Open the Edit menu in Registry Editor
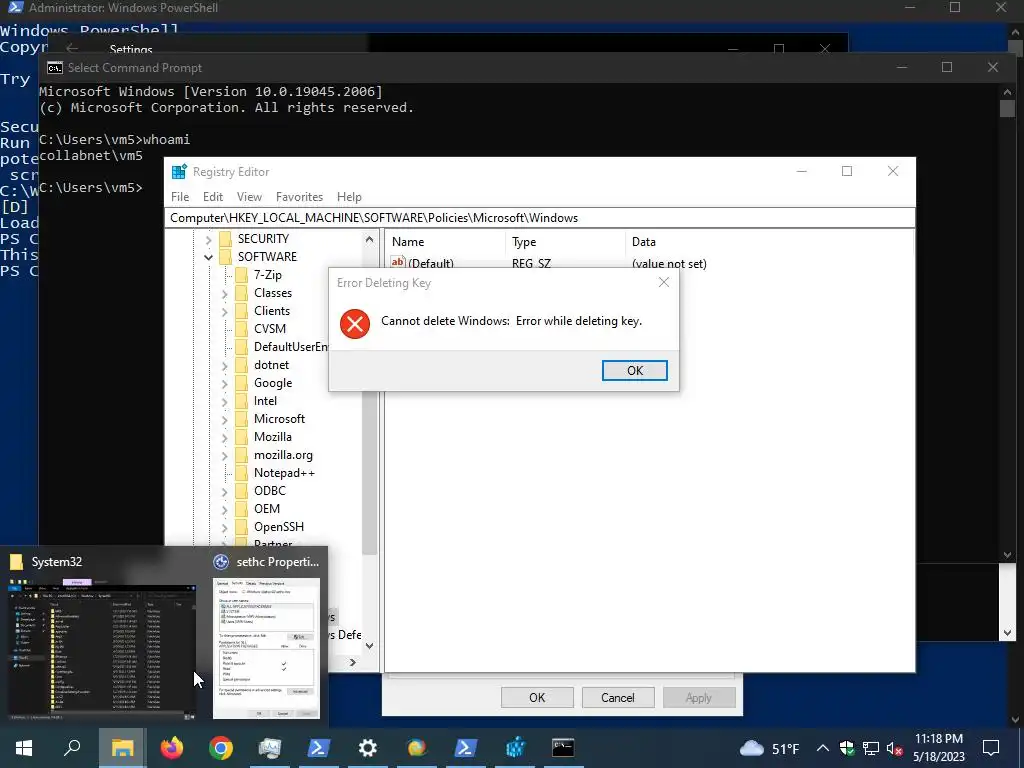This screenshot has height=768, width=1024. [213, 197]
